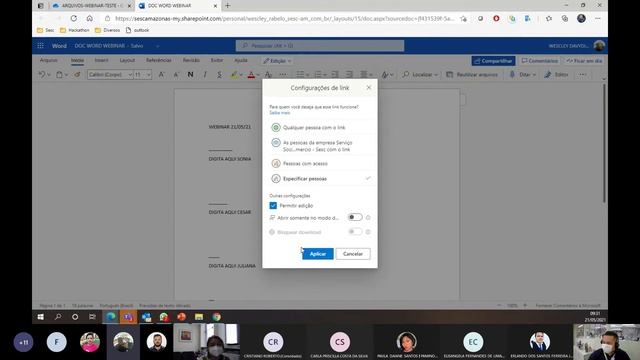The image size is (640, 360).
Task: Click the clear formatting icon
Action: point(268,75)
